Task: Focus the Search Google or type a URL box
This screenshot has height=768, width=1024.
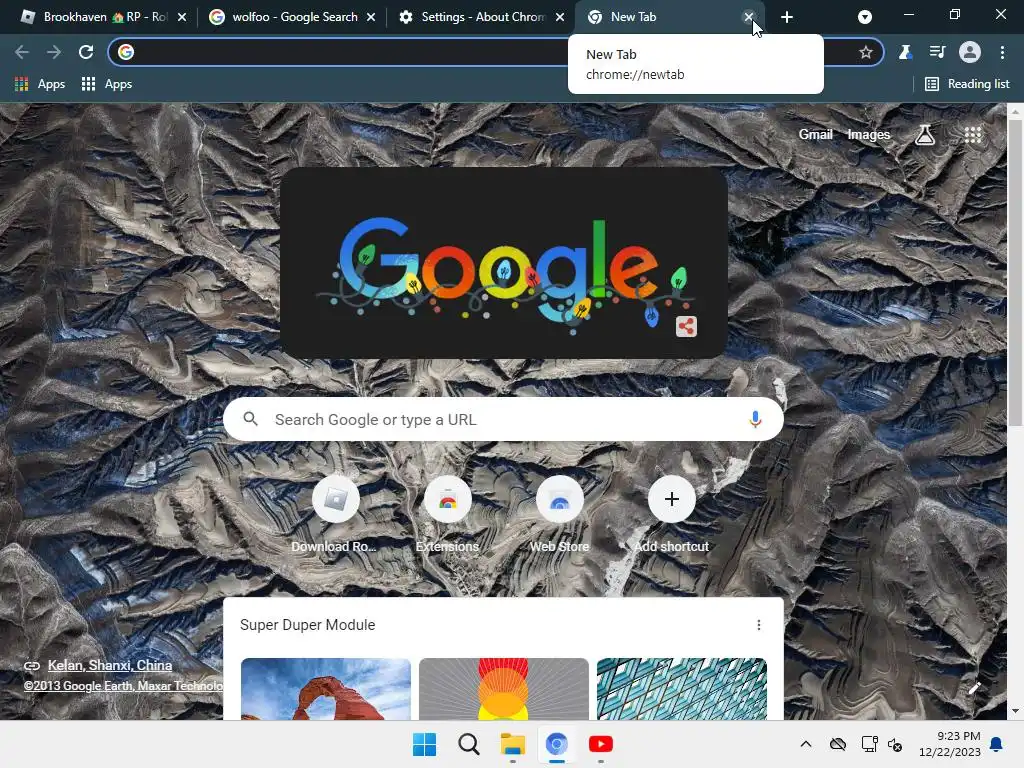Action: pyautogui.click(x=504, y=419)
